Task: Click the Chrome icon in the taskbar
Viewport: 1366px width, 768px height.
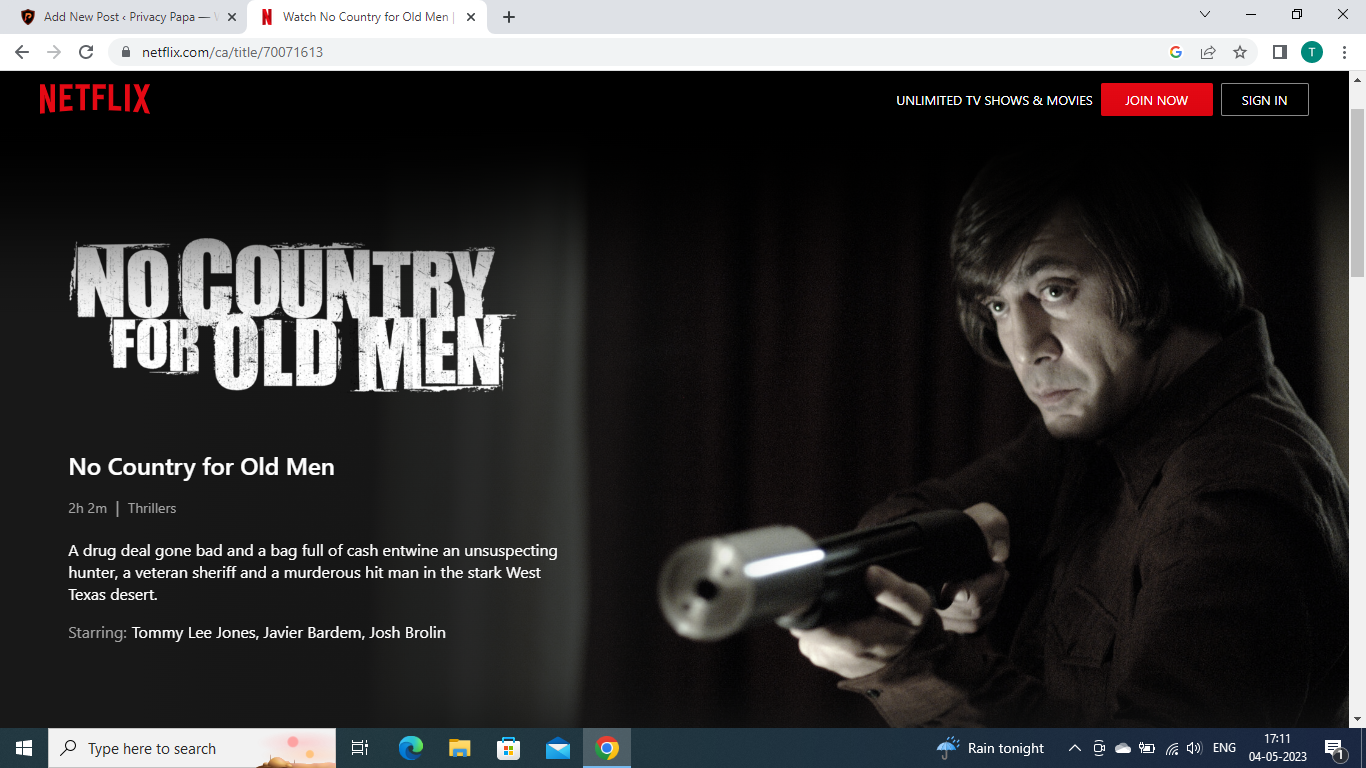Action: [606, 748]
